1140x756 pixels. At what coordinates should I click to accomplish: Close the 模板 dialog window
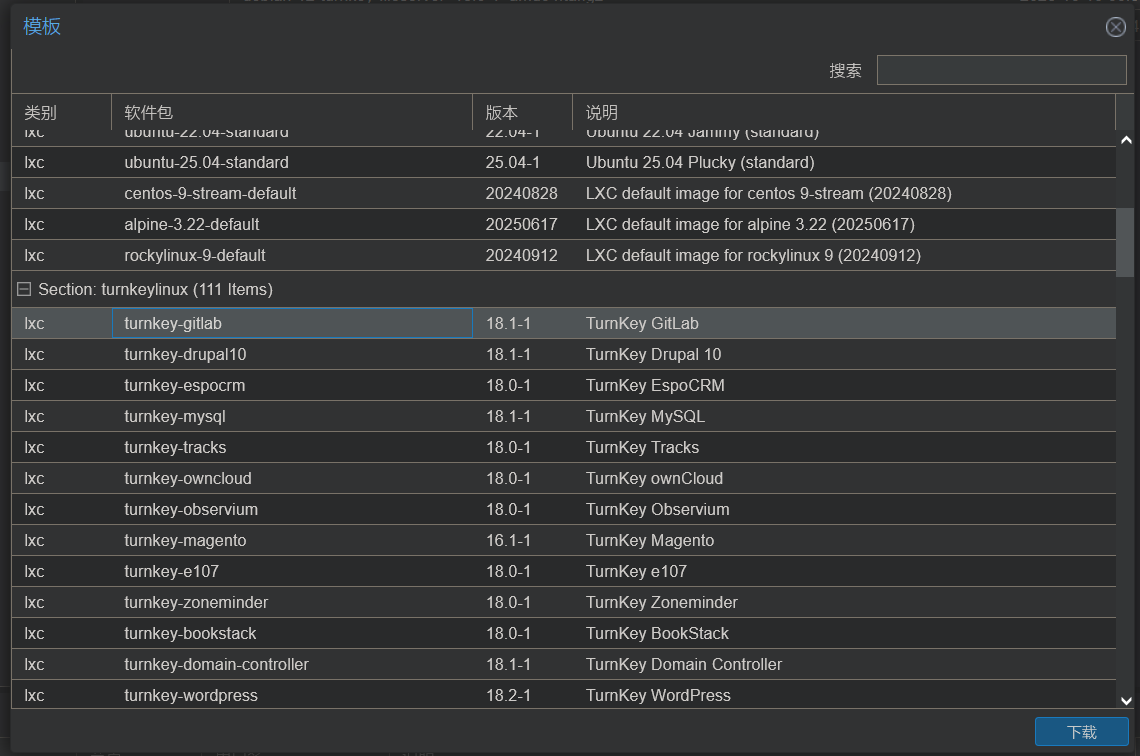1115,27
